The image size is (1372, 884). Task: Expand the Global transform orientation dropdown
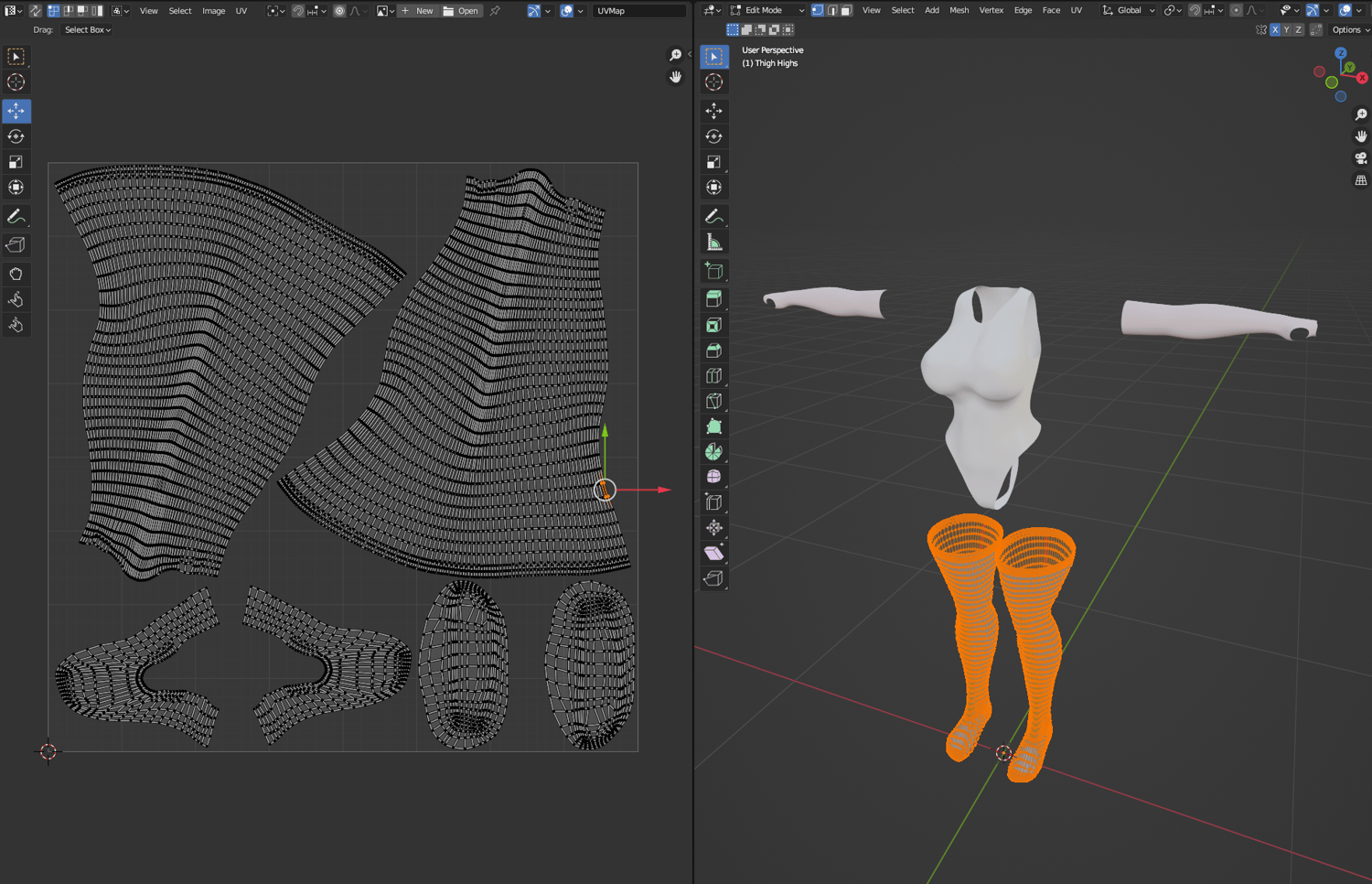(1130, 11)
